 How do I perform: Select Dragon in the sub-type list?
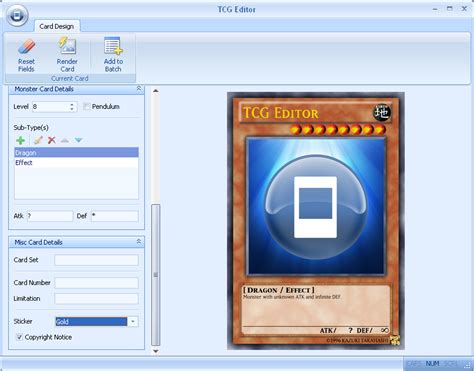(76, 153)
